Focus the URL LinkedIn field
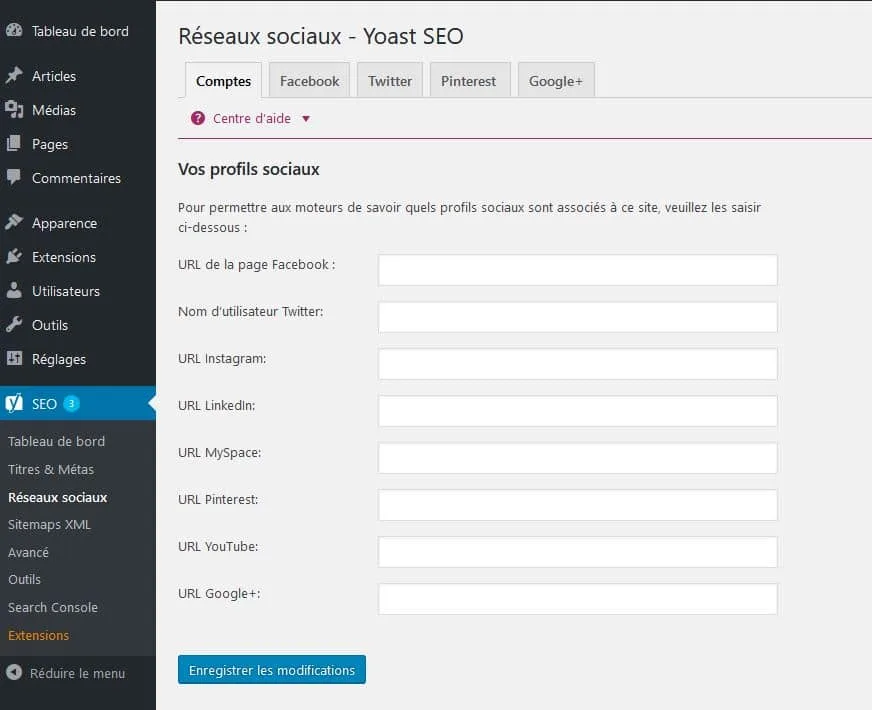 click(578, 411)
